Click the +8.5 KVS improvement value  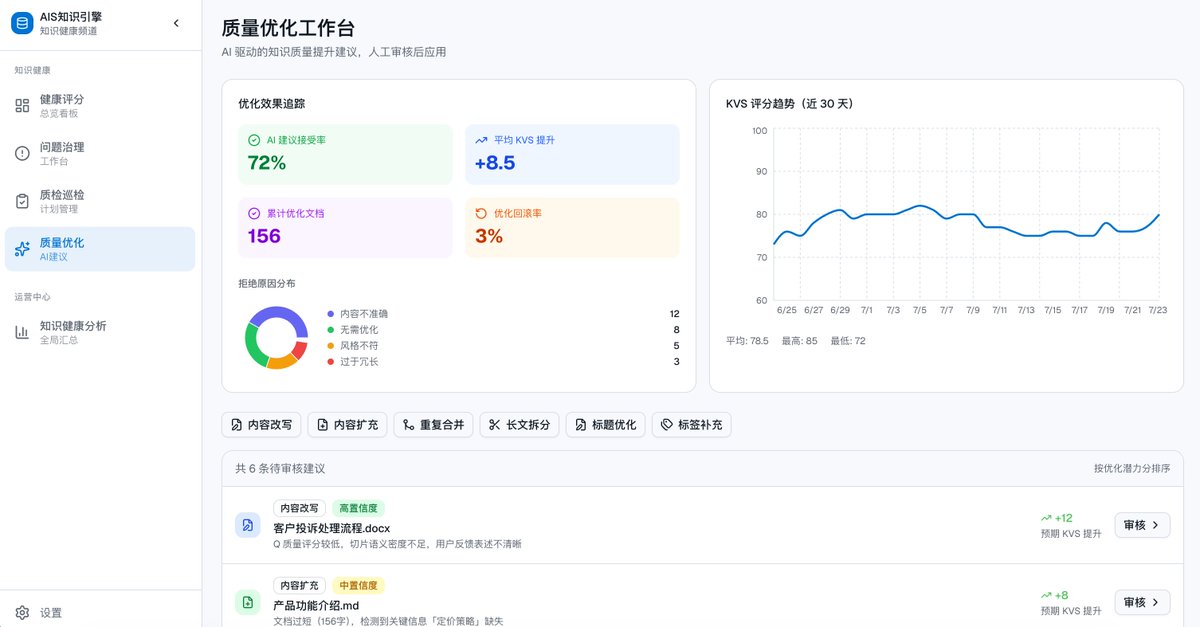pyautogui.click(x=494, y=163)
